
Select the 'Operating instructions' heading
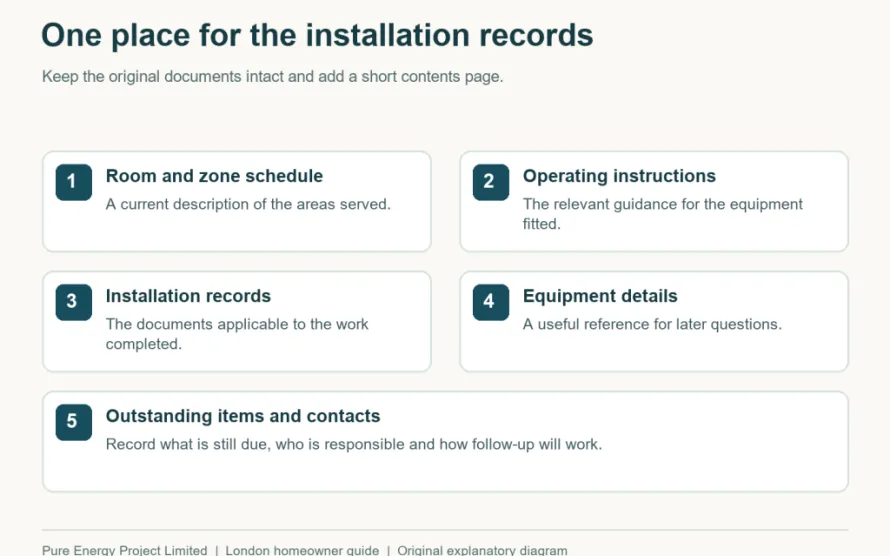(619, 176)
